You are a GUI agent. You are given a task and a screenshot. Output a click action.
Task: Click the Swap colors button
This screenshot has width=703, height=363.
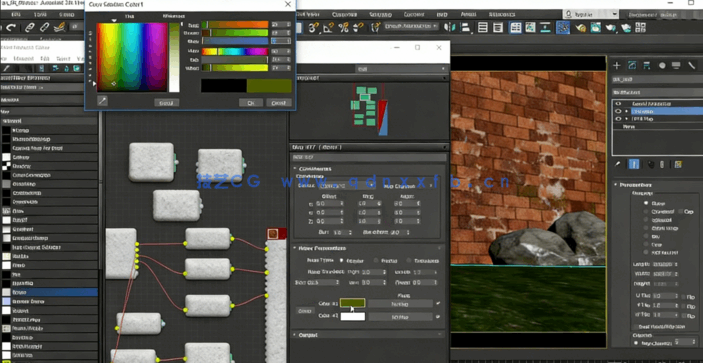(x=304, y=311)
